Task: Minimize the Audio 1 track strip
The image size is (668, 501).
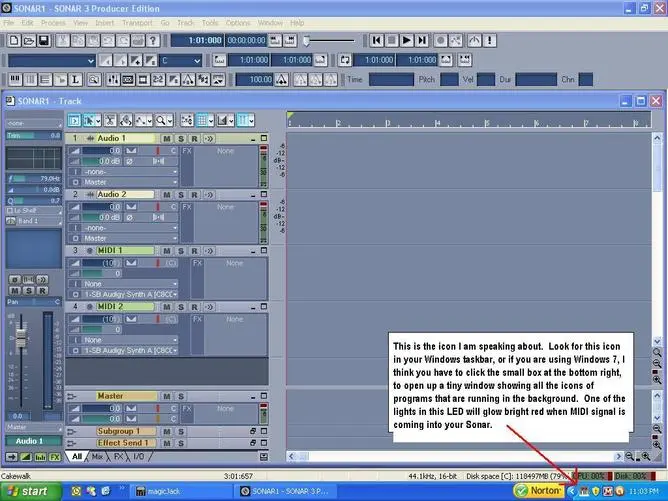Action: coord(253,139)
